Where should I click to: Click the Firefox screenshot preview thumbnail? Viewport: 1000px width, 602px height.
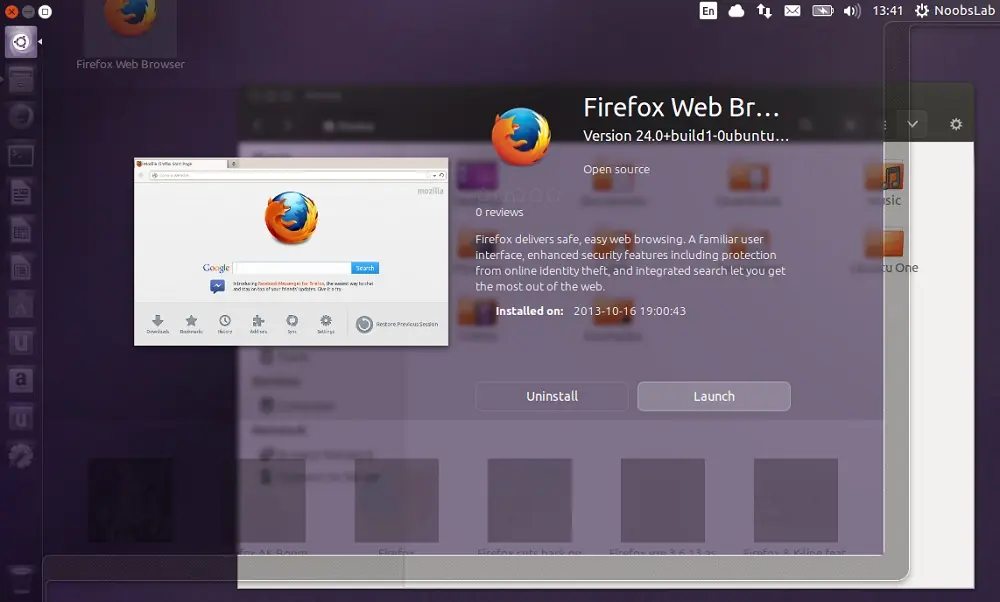(x=291, y=251)
